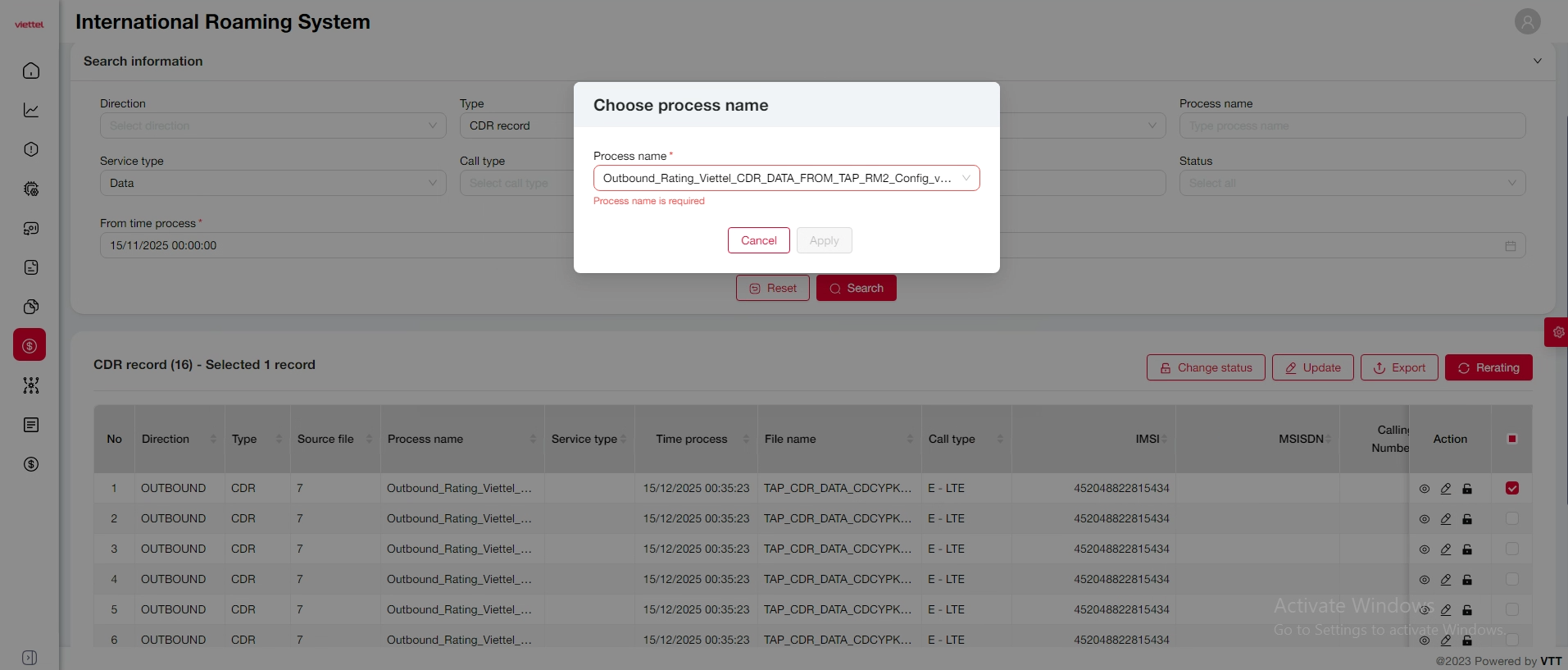Expand the sidebar with bottom toggle icon
This screenshot has width=1568, height=670.
(30, 658)
